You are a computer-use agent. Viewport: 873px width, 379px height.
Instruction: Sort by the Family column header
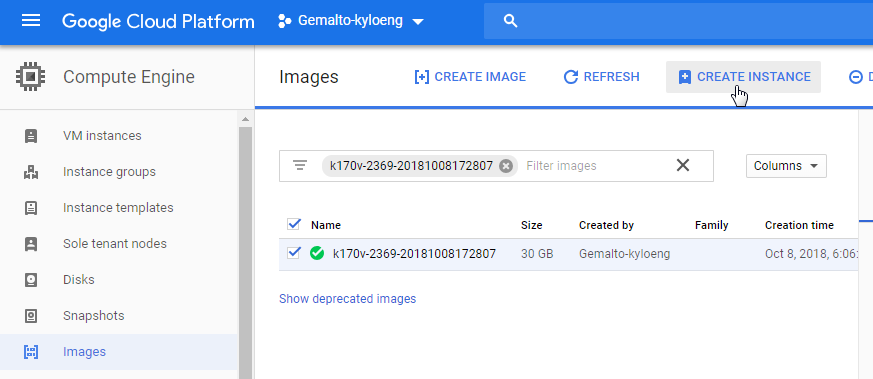pos(712,225)
